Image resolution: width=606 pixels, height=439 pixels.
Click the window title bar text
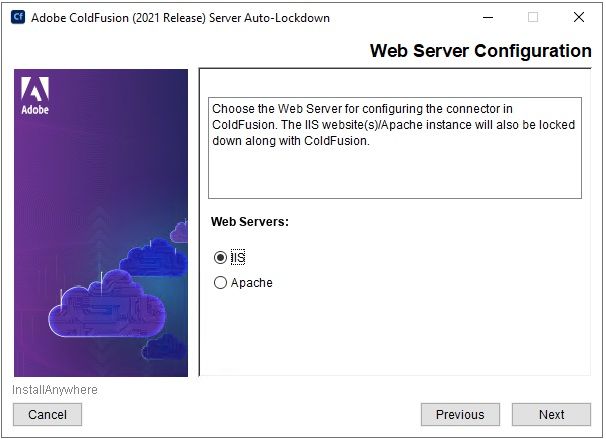click(x=180, y=18)
